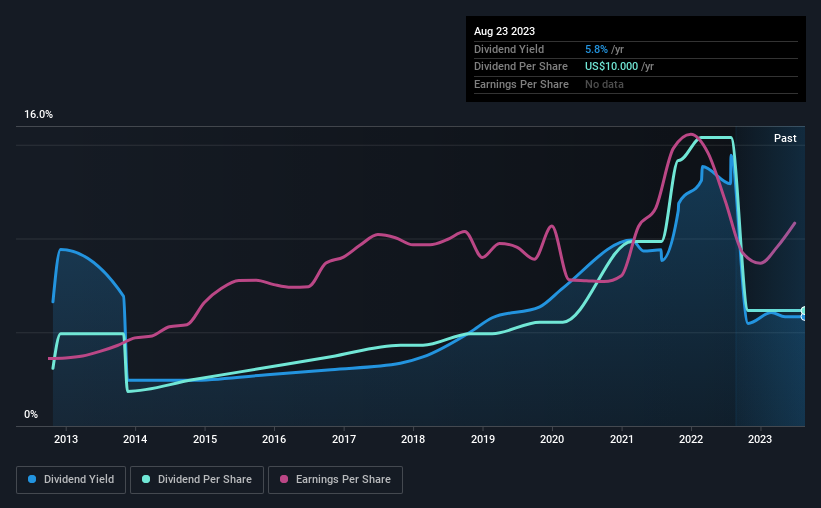Image resolution: width=821 pixels, height=508 pixels.
Task: Click the 2023 x-axis year label
Action: tap(760, 439)
